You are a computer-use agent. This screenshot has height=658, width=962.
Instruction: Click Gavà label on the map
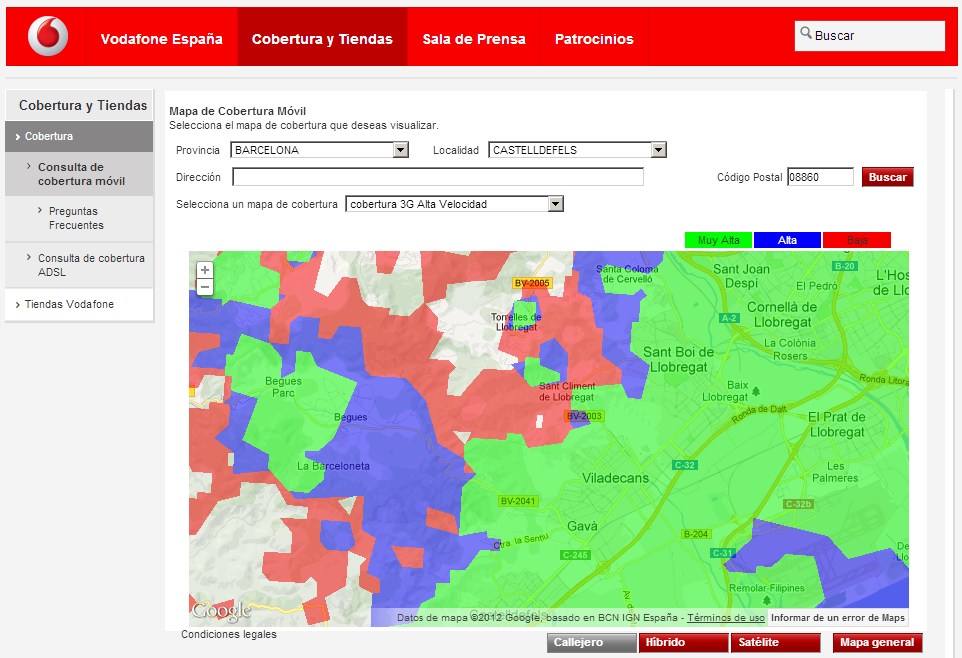coord(582,526)
